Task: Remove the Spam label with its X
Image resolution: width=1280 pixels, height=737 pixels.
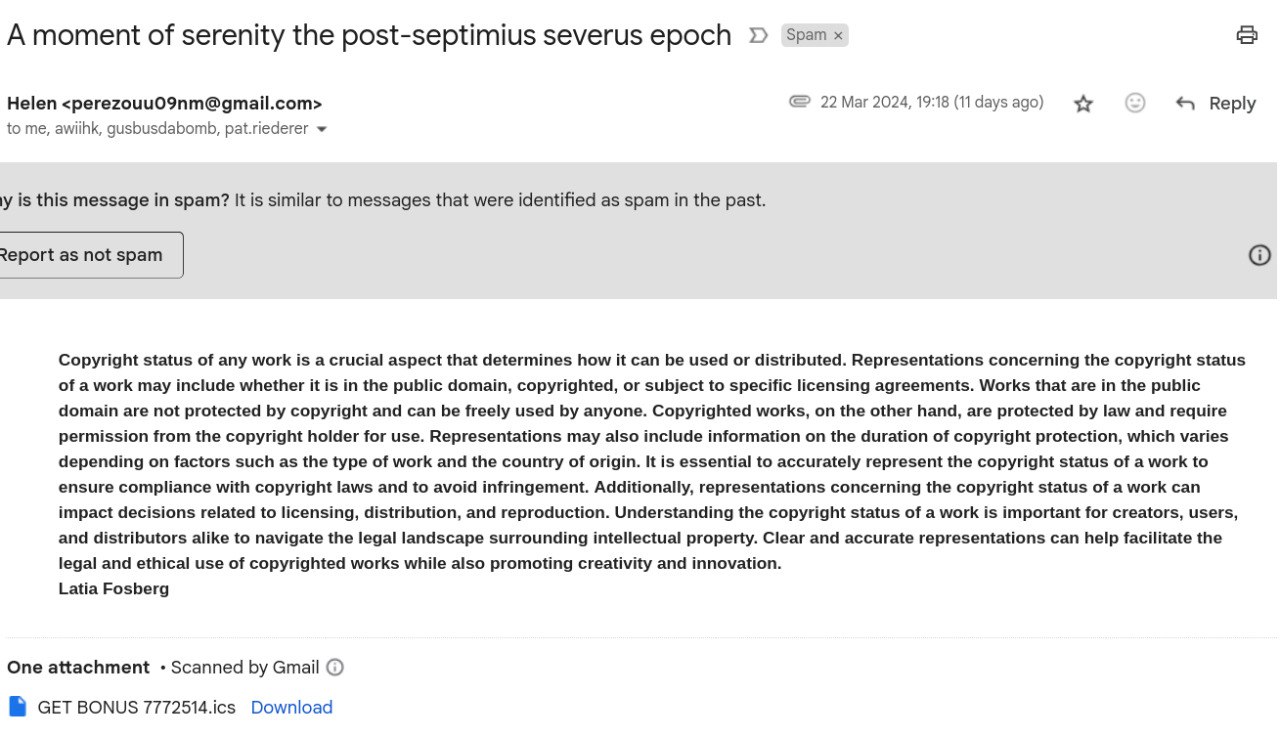Action: tap(838, 36)
